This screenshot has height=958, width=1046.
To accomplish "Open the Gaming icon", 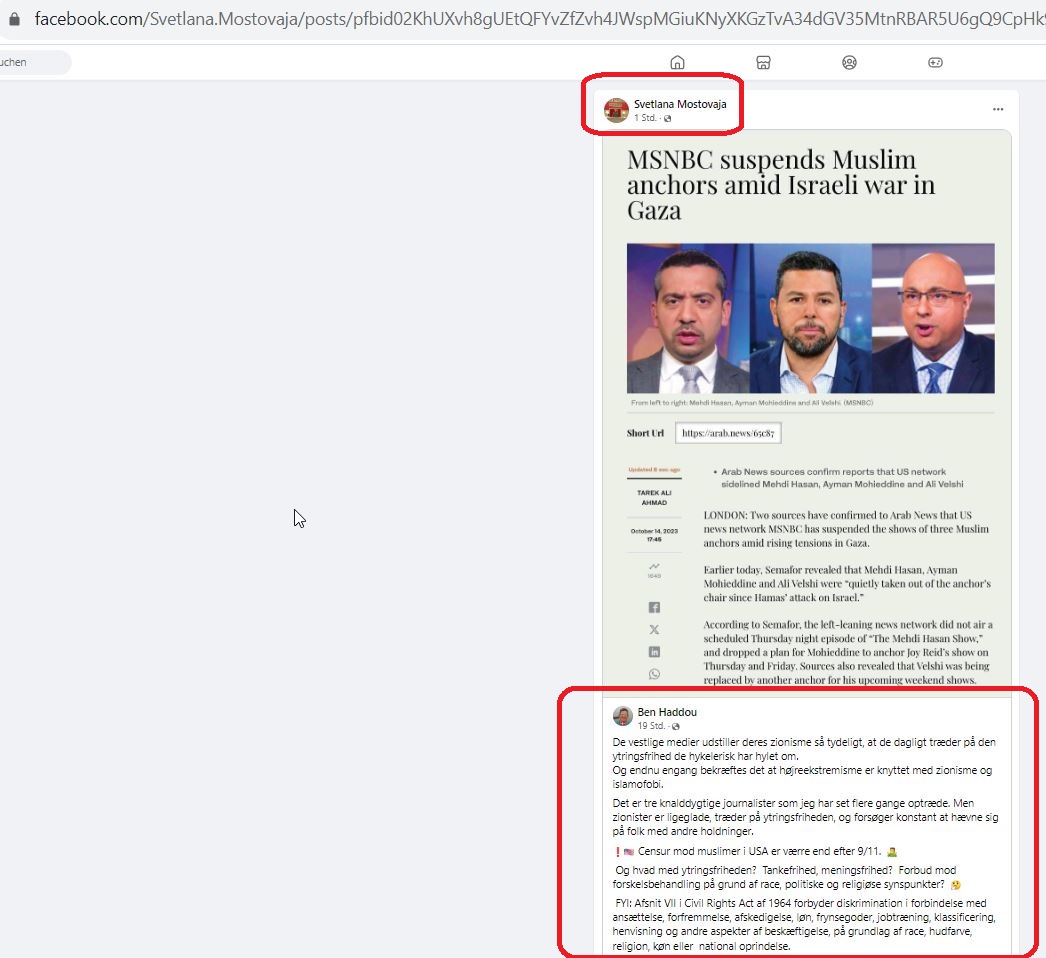I will [935, 63].
